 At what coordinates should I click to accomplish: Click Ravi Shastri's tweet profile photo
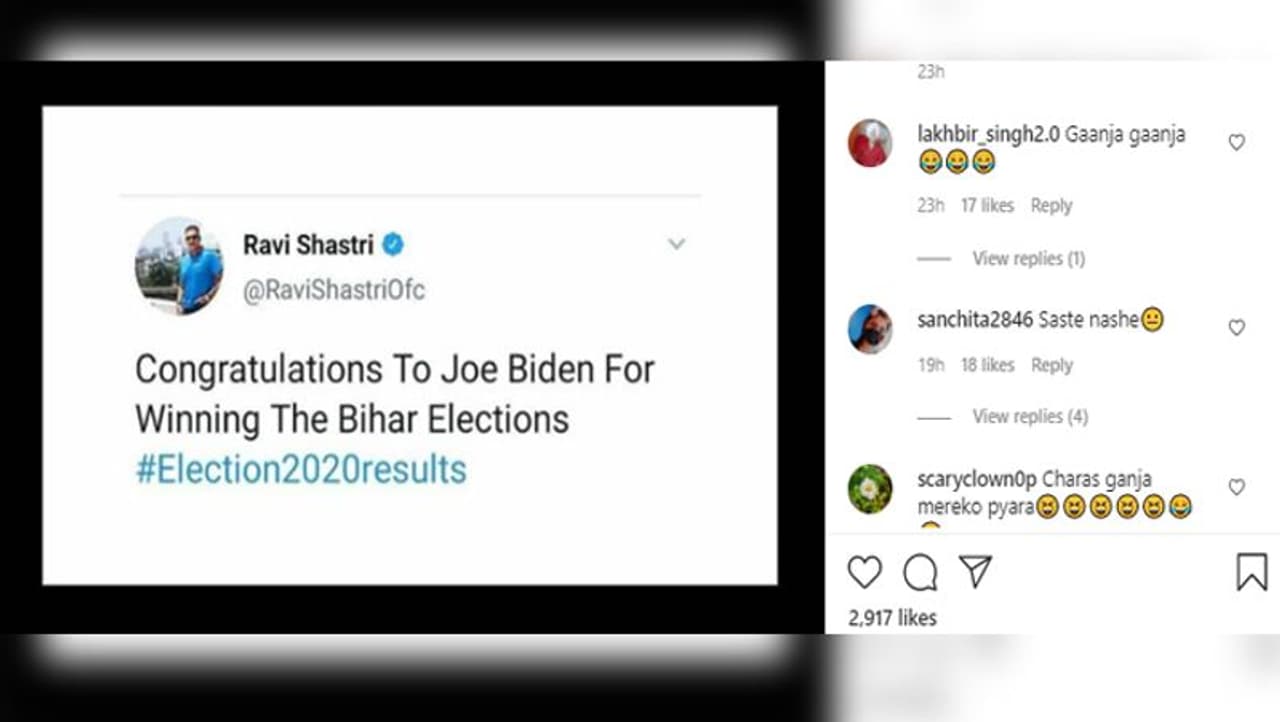pyautogui.click(x=180, y=266)
